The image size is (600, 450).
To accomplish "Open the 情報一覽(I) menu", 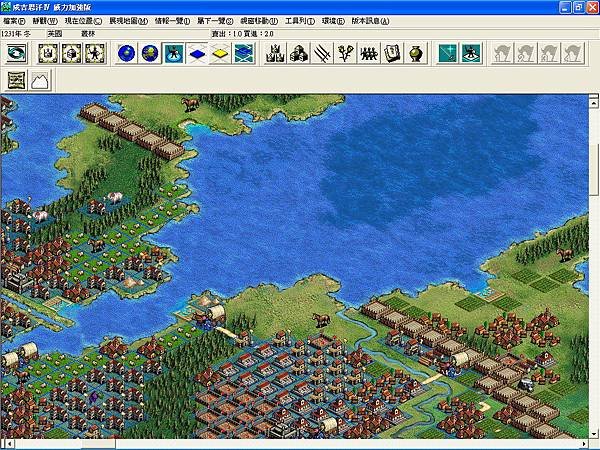I will pyautogui.click(x=172, y=21).
